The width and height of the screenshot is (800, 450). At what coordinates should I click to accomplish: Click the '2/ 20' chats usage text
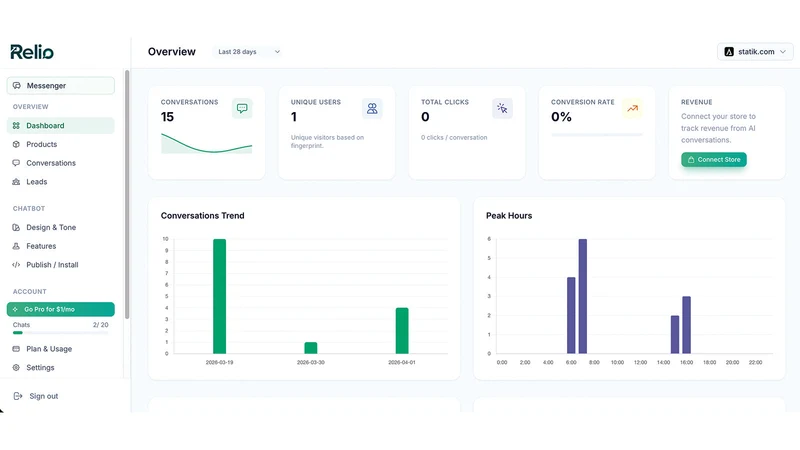(x=101, y=324)
